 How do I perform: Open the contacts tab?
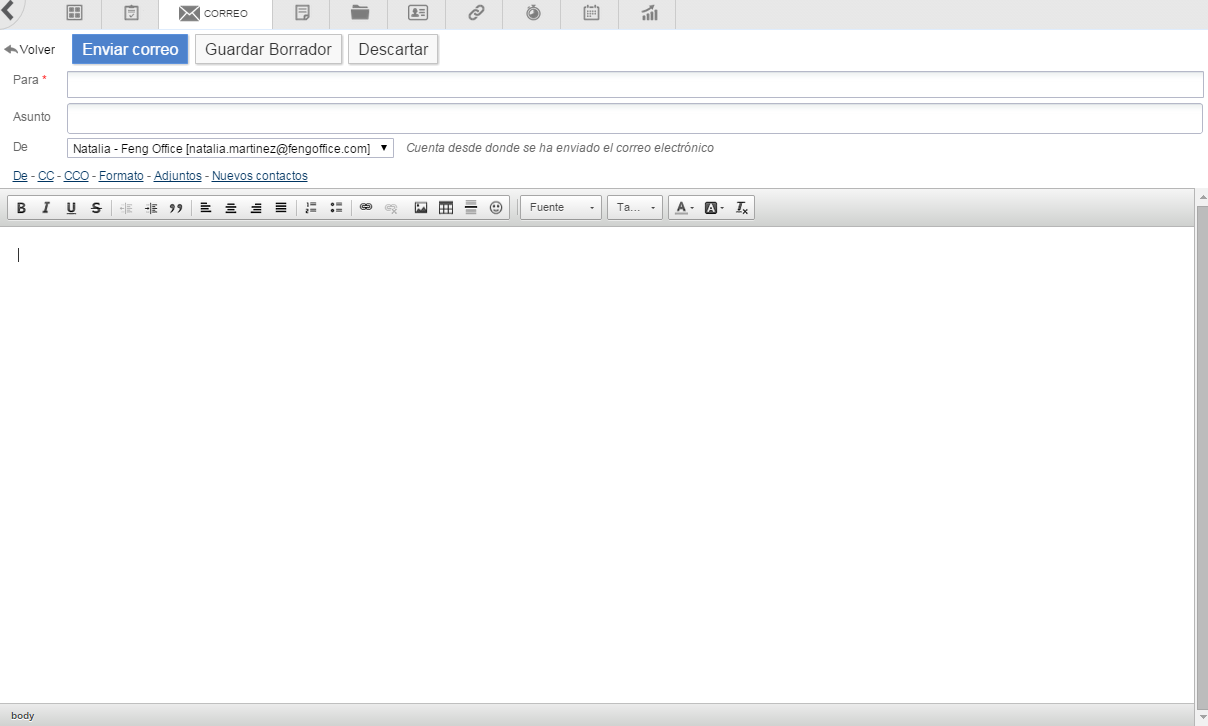[x=417, y=14]
